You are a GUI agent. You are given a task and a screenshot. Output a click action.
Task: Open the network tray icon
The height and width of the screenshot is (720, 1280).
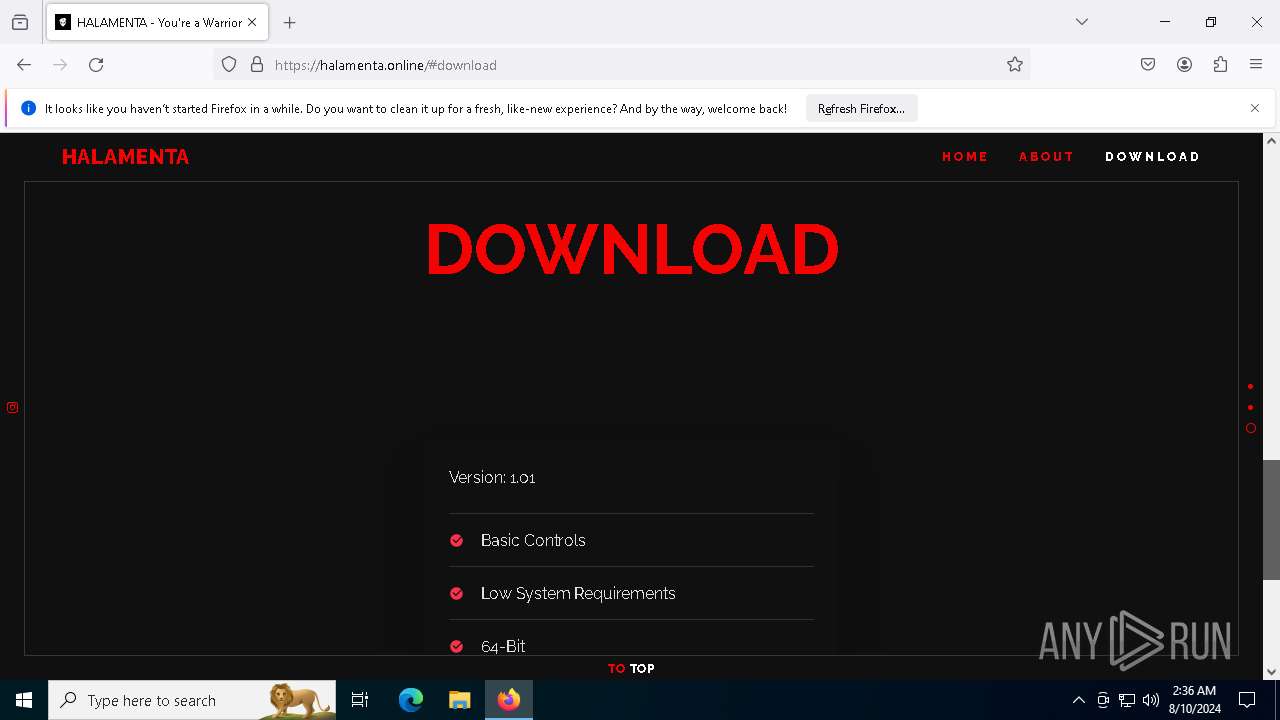pyautogui.click(x=1127, y=700)
